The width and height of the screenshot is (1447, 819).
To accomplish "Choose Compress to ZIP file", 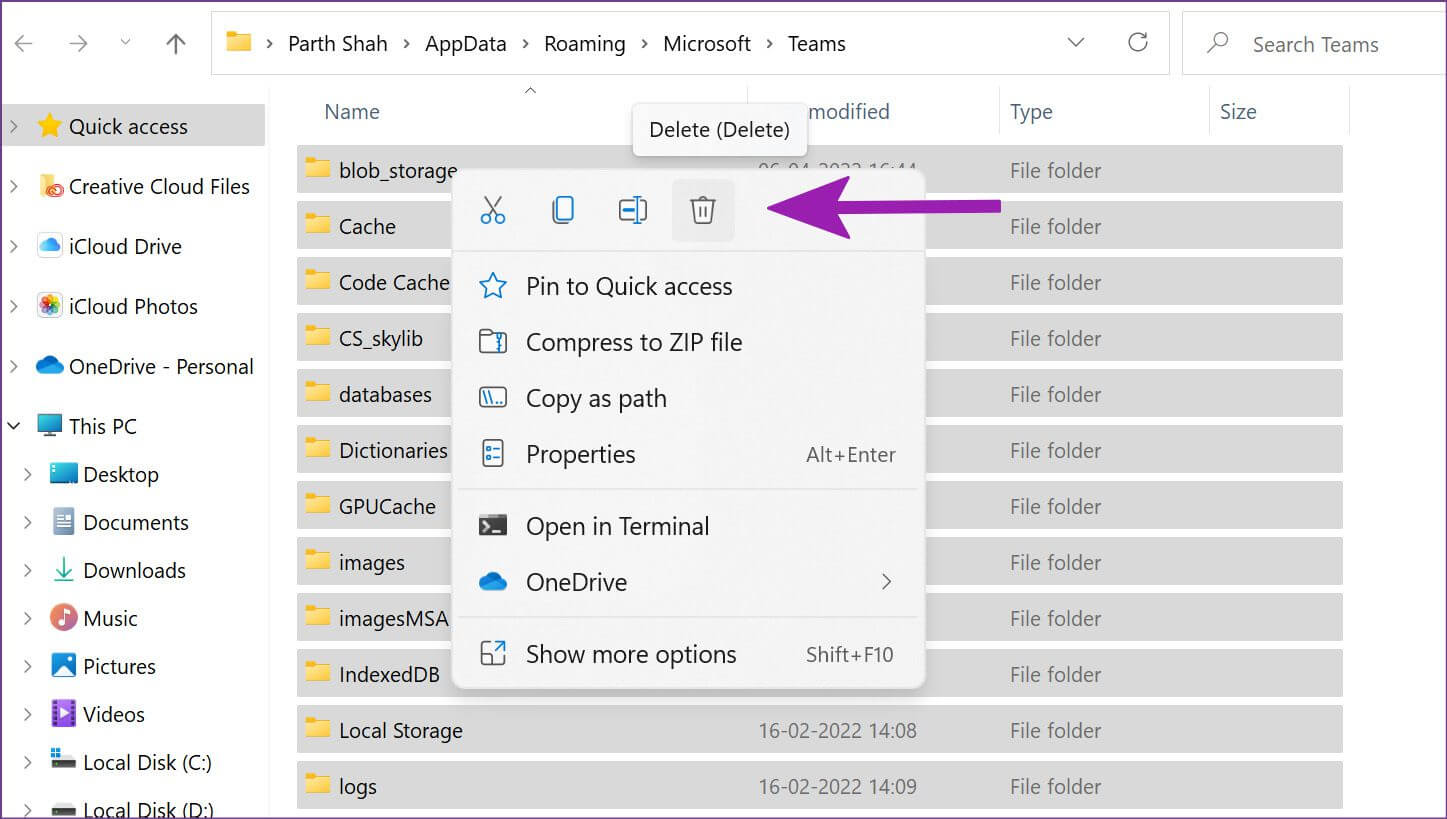I will pos(687,342).
